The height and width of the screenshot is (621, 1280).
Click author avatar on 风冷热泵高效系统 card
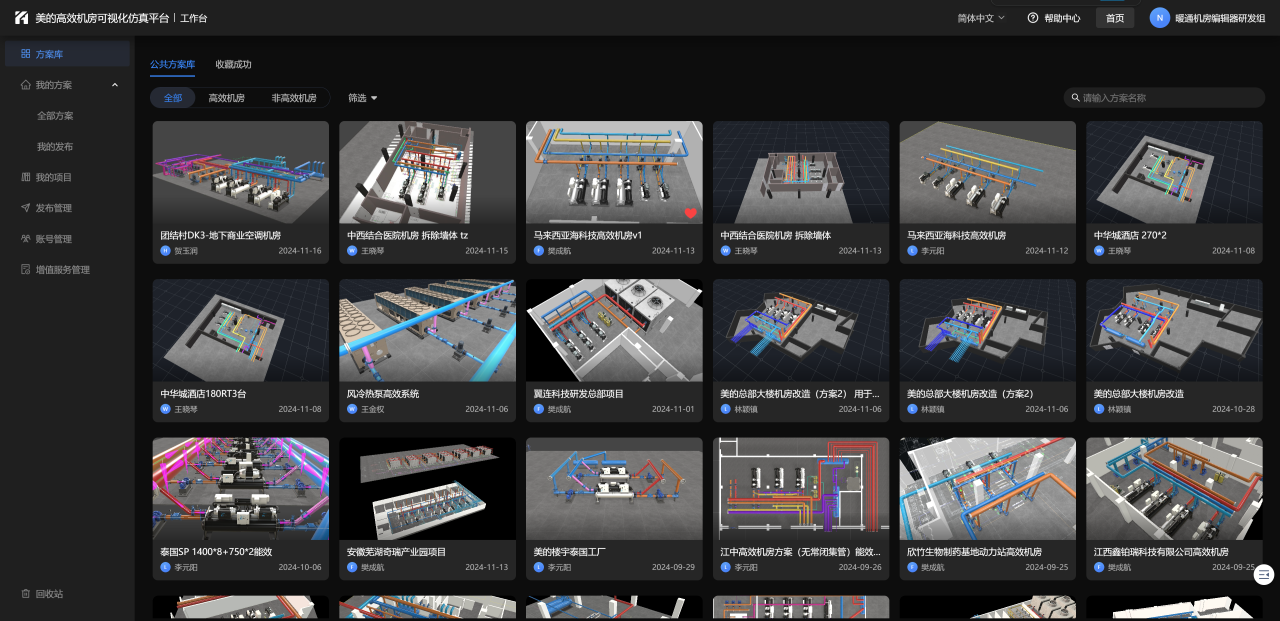pyautogui.click(x=352, y=409)
